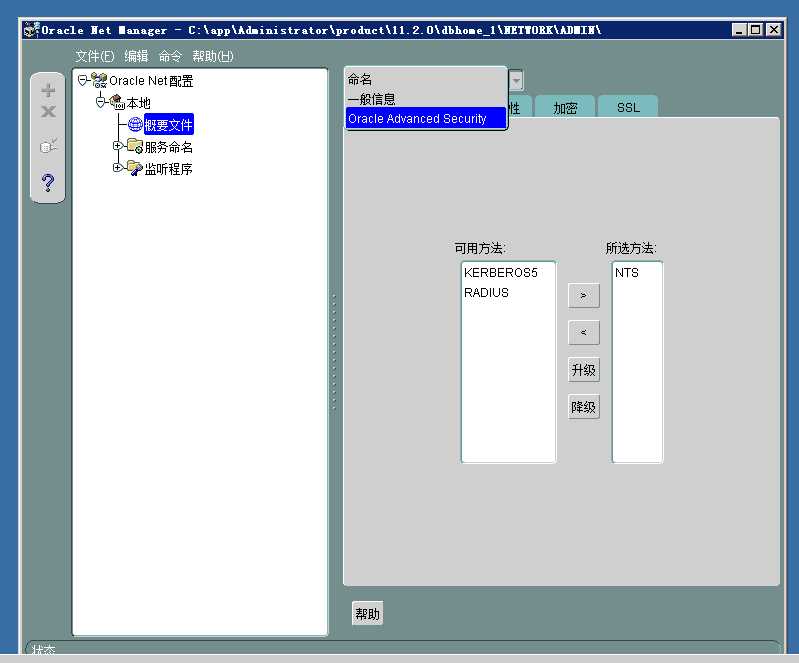
Task: Close the Oracle Net Manager window
Action: [x=774, y=30]
